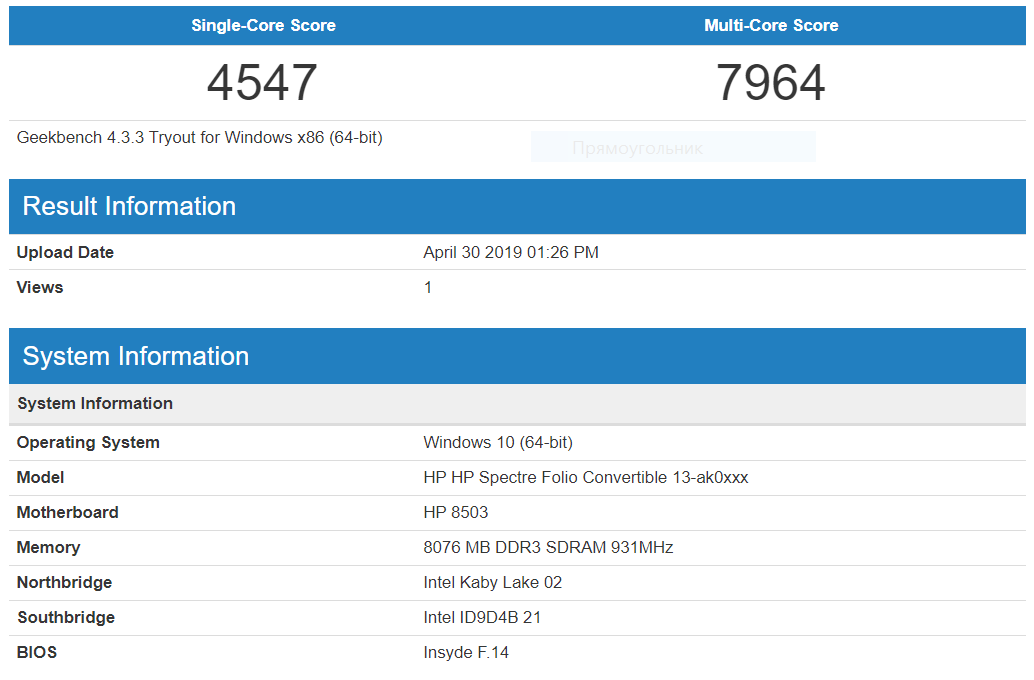This screenshot has height=680, width=1034.
Task: Click the "Operating System" label
Action: pos(88,443)
